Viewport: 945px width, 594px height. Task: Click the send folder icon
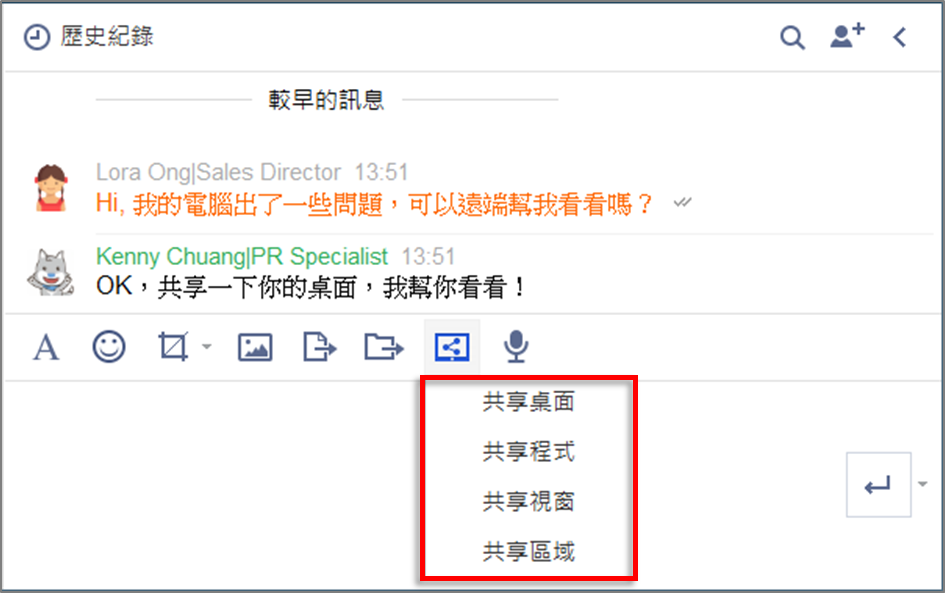384,347
